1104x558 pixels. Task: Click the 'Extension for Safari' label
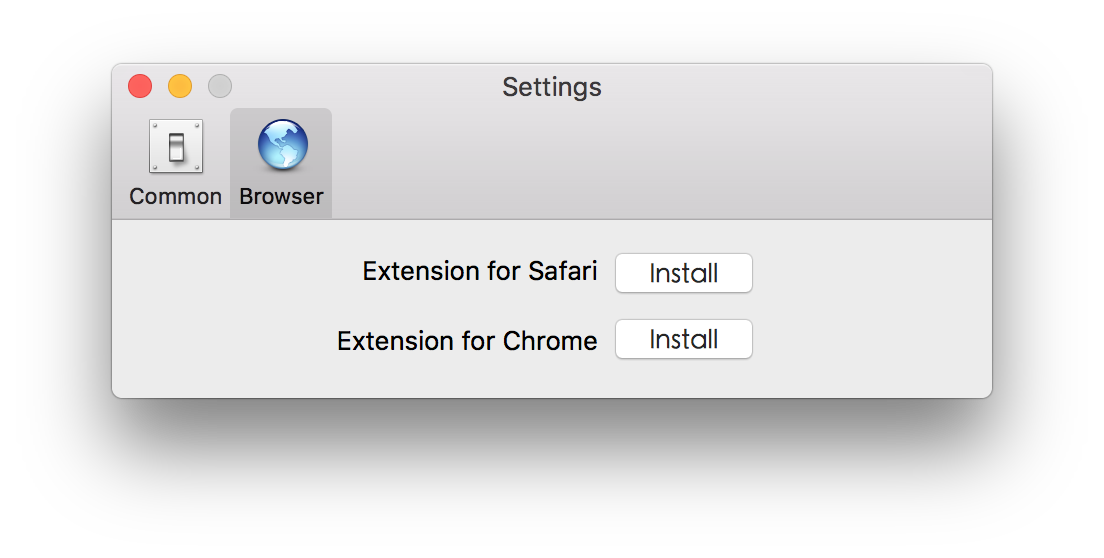(479, 271)
